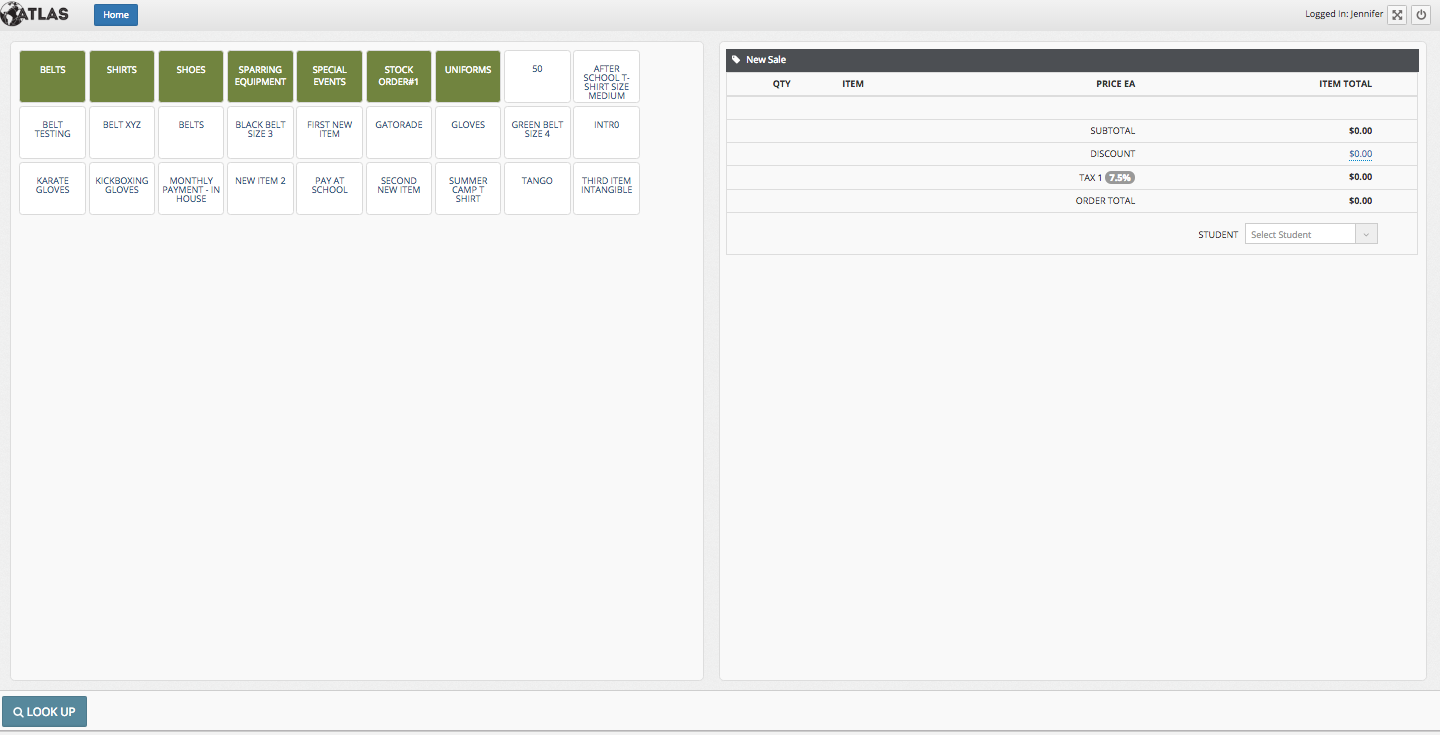The width and height of the screenshot is (1440, 735).
Task: Click the power logout icon
Action: click(1420, 15)
